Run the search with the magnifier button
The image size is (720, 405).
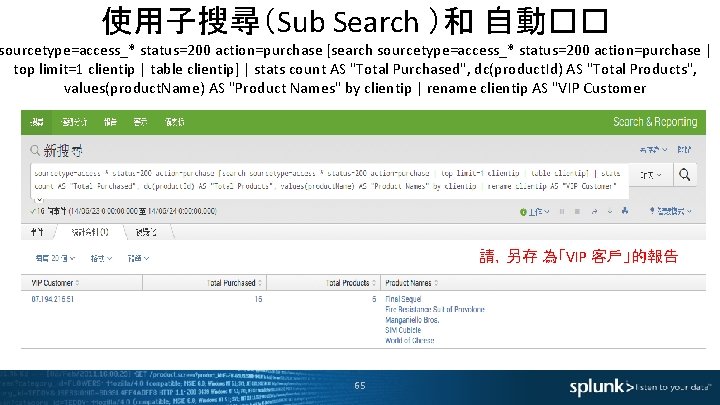click(x=685, y=175)
